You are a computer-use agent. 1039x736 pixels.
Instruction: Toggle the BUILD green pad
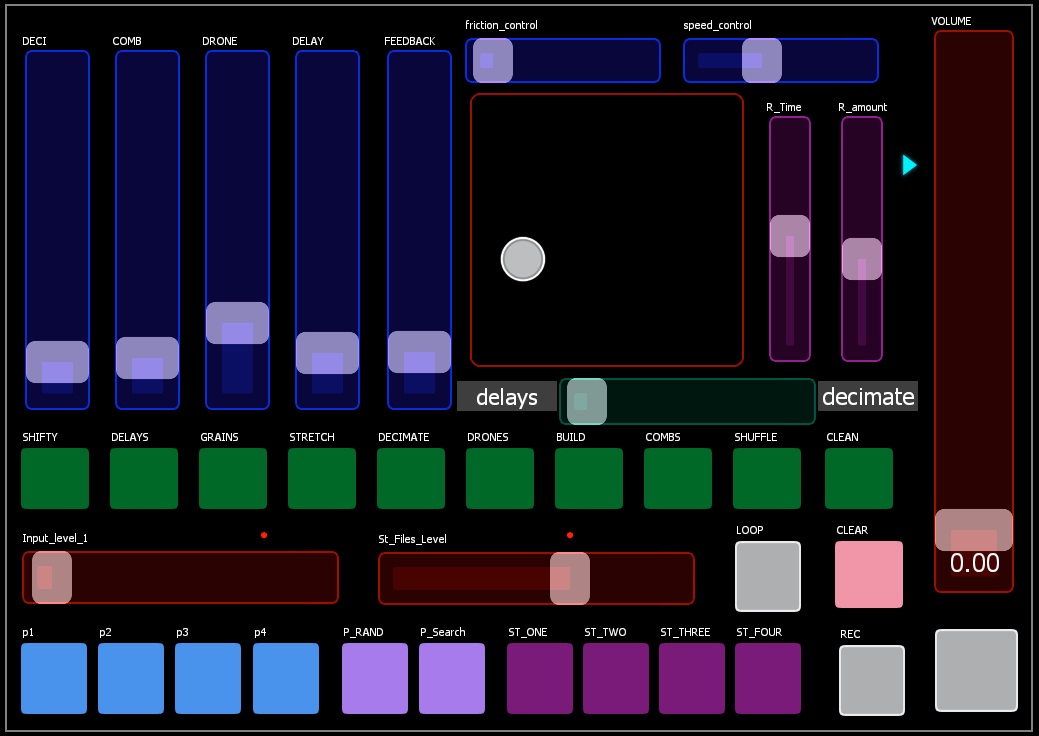click(589, 478)
